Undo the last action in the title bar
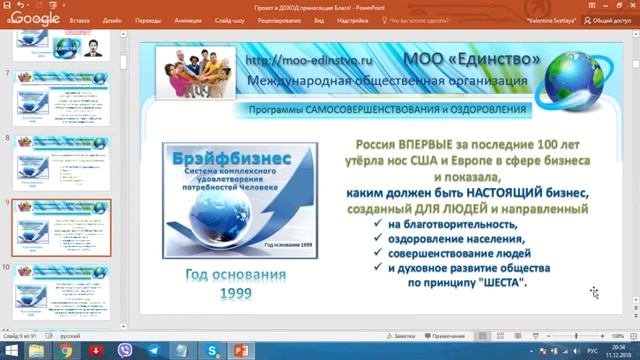 pos(20,5)
